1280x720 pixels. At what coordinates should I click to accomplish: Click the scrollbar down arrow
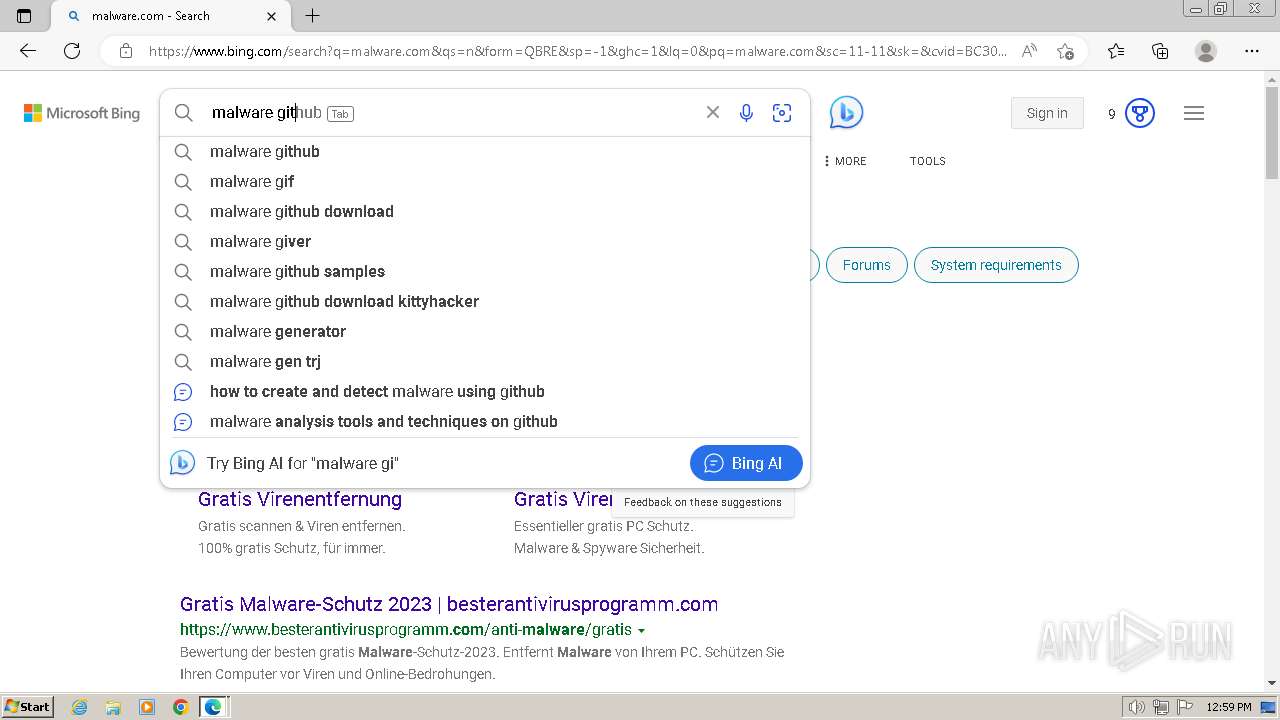pyautogui.click(x=1272, y=683)
